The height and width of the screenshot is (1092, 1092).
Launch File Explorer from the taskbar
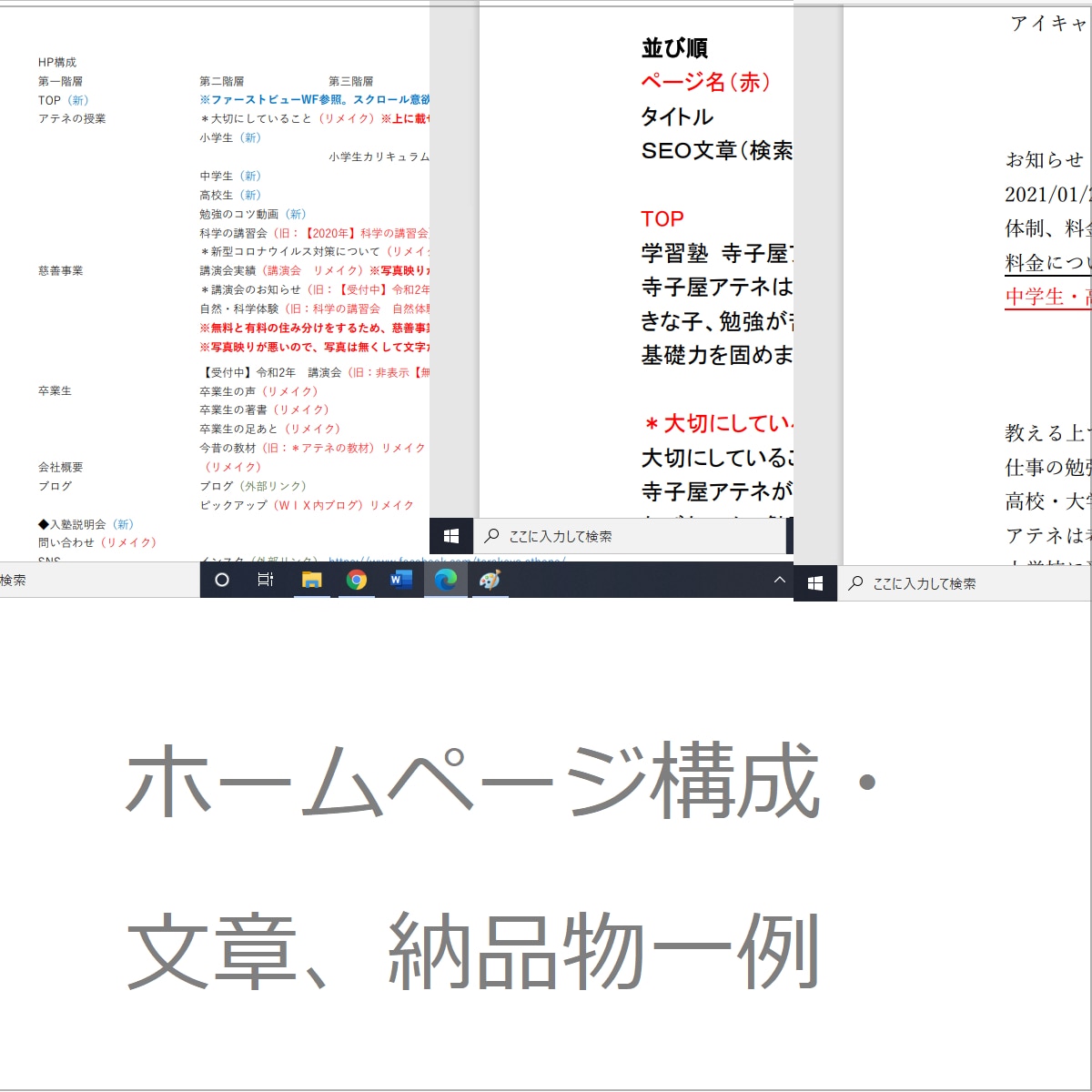pyautogui.click(x=311, y=580)
